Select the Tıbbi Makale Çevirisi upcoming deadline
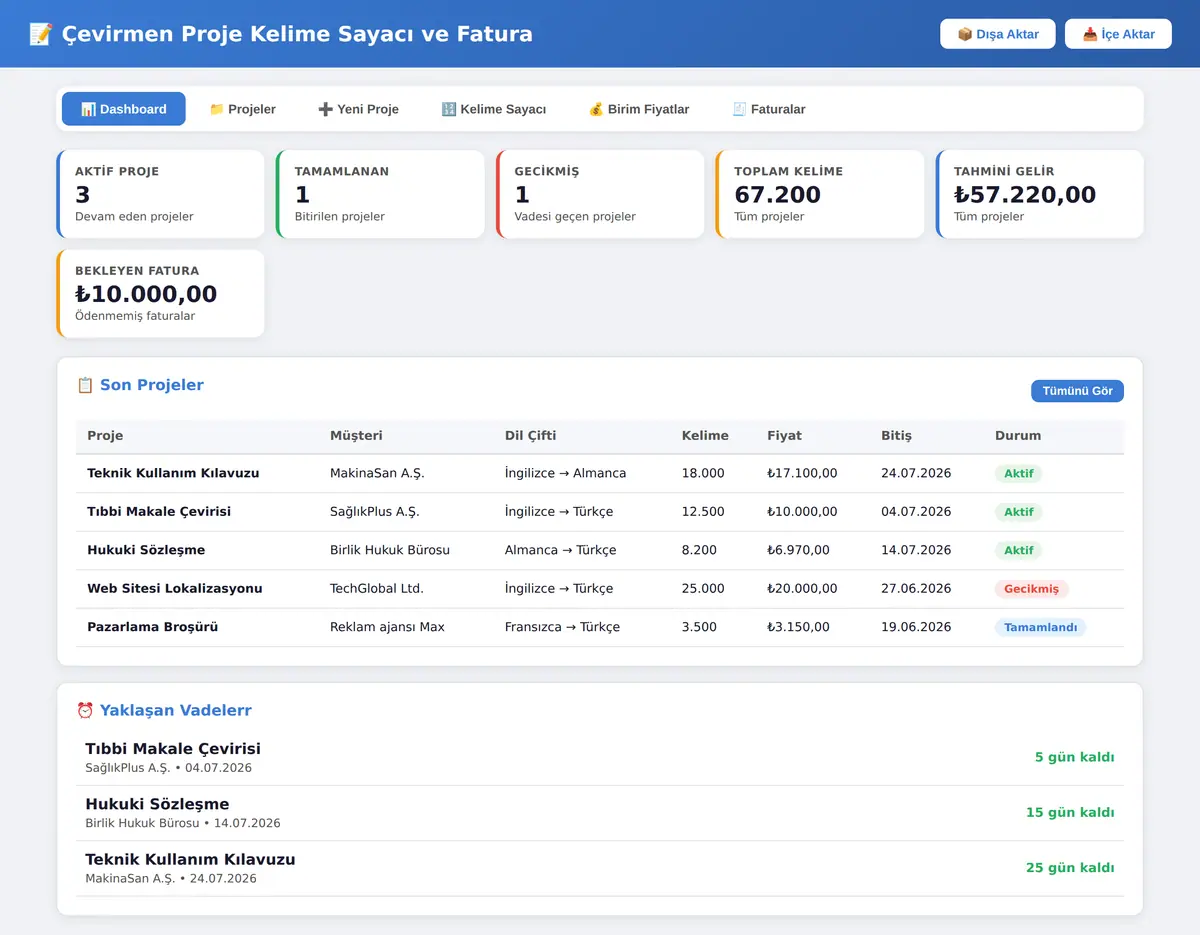 pos(600,757)
